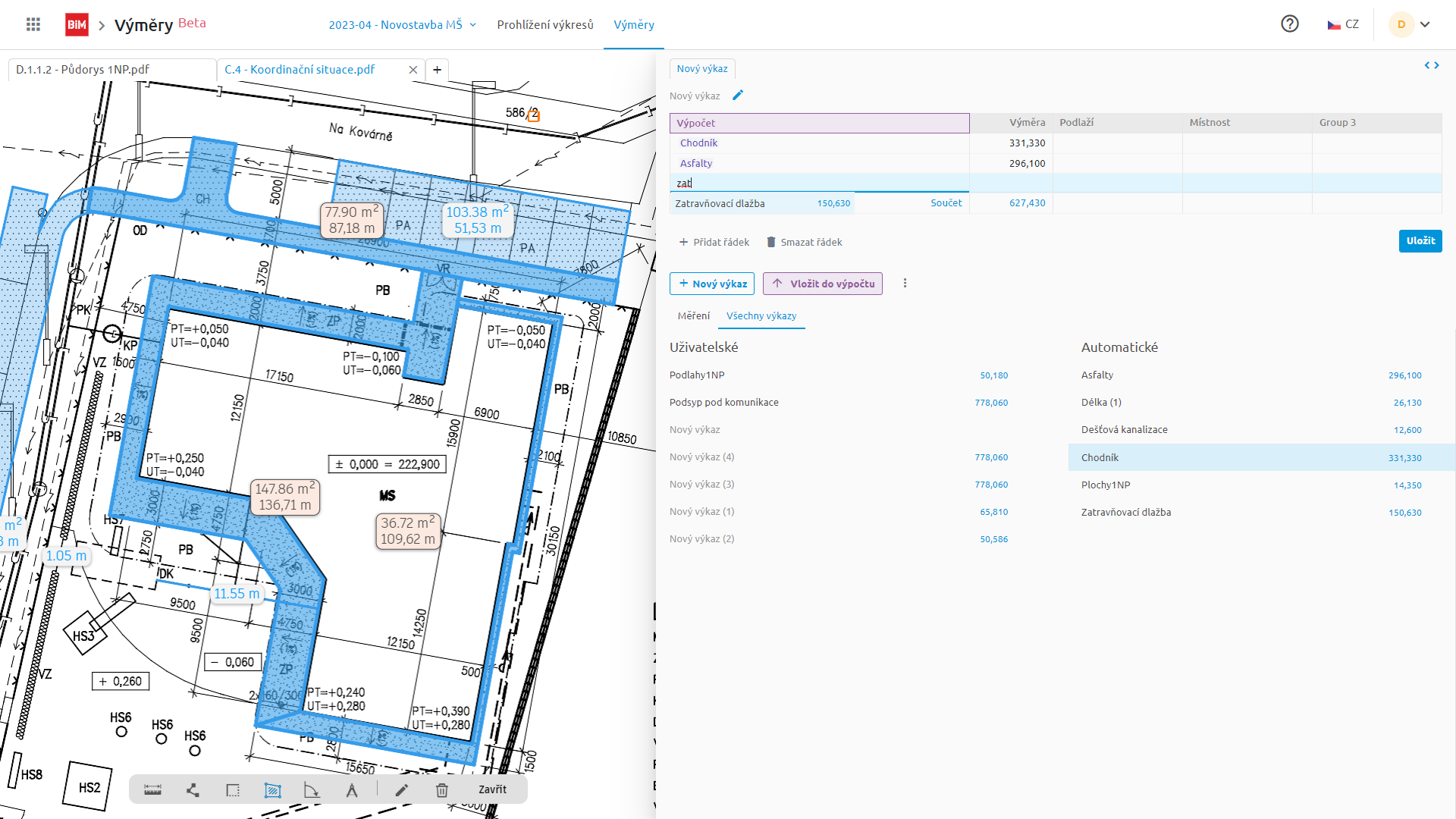
Task: Open the help question mark icon
Action: [x=1289, y=24]
